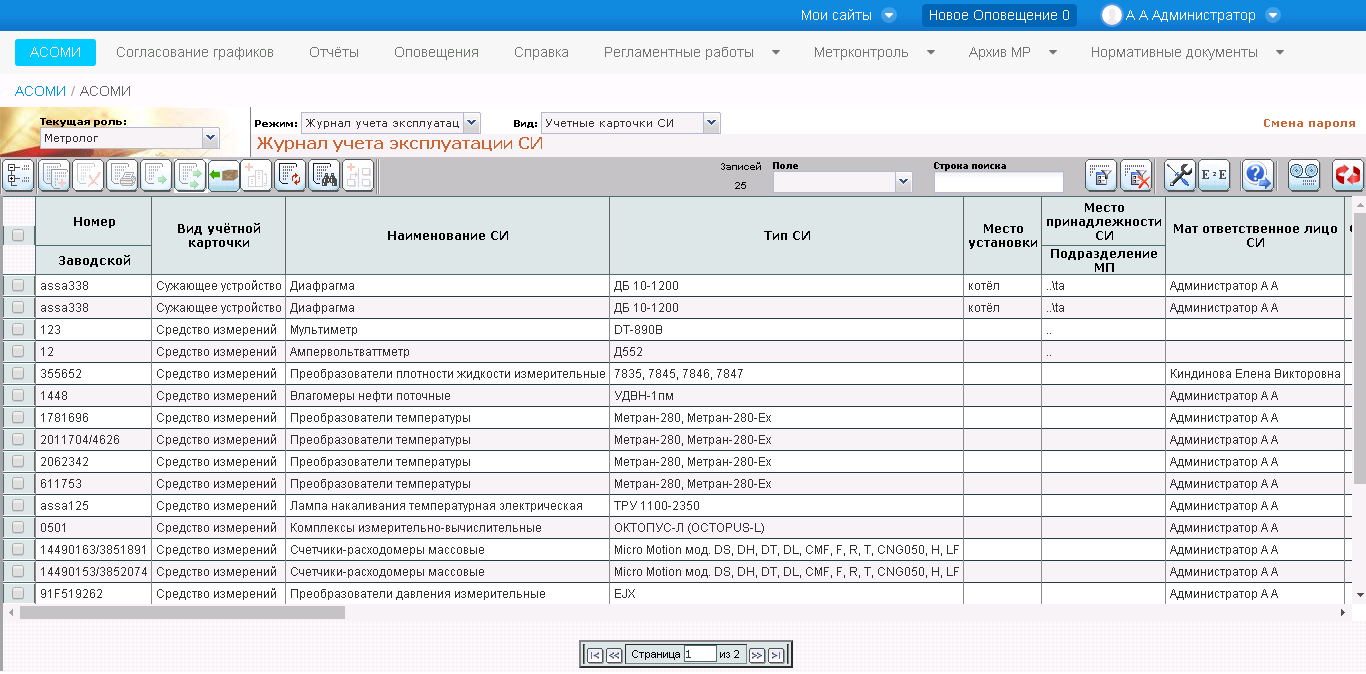This screenshot has height=674, width=1366.
Task: Check the row with number 0501
Action: 18,528
